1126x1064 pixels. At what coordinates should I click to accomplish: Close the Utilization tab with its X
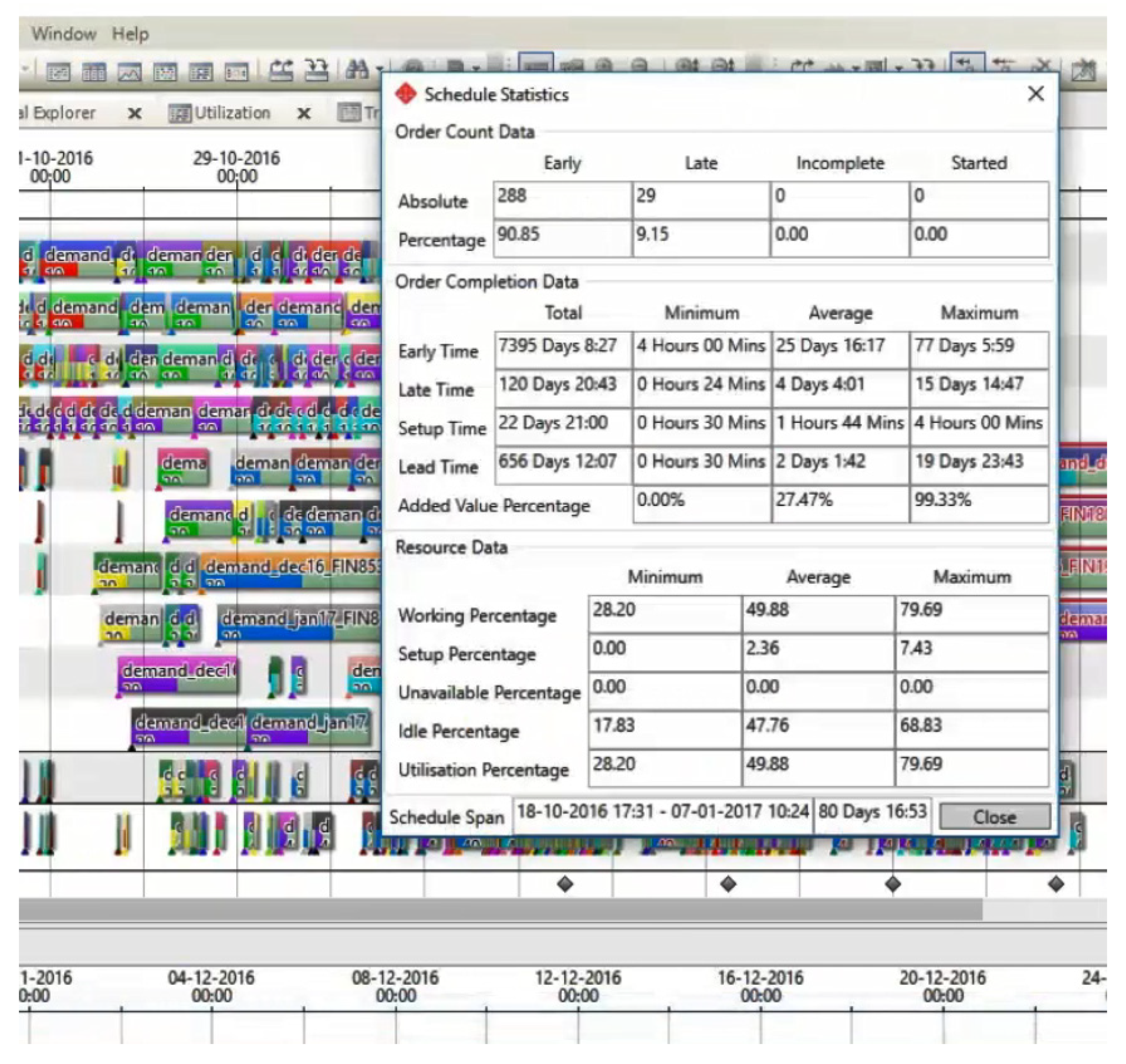pos(304,113)
